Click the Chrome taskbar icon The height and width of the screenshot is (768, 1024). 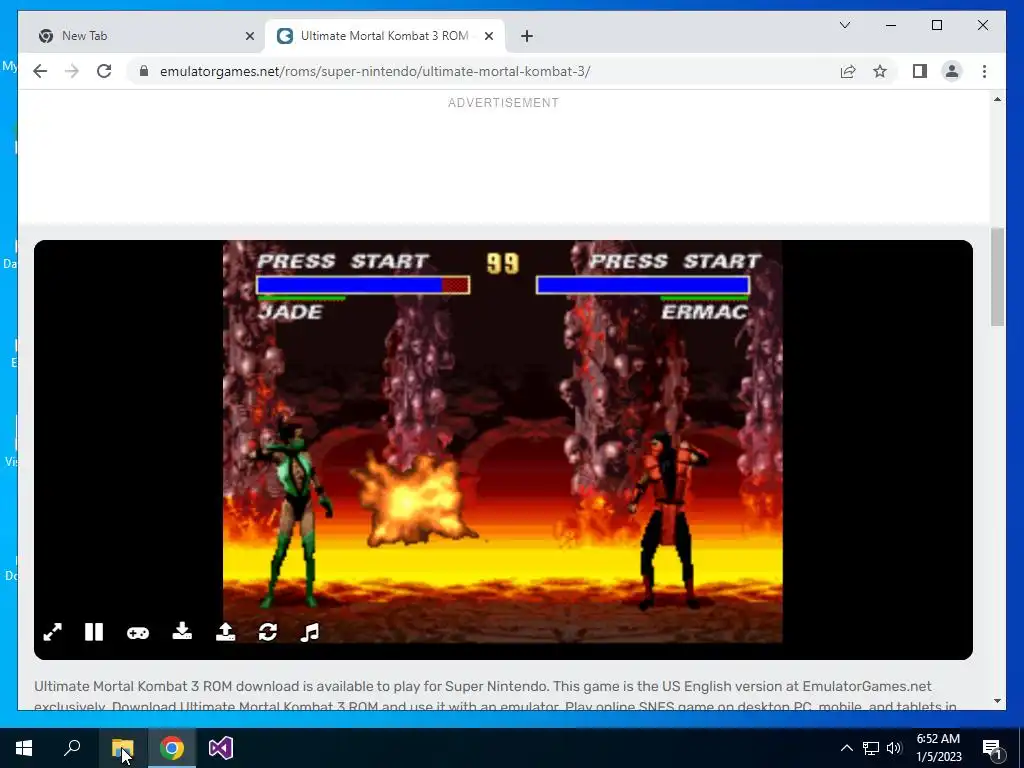pos(172,748)
